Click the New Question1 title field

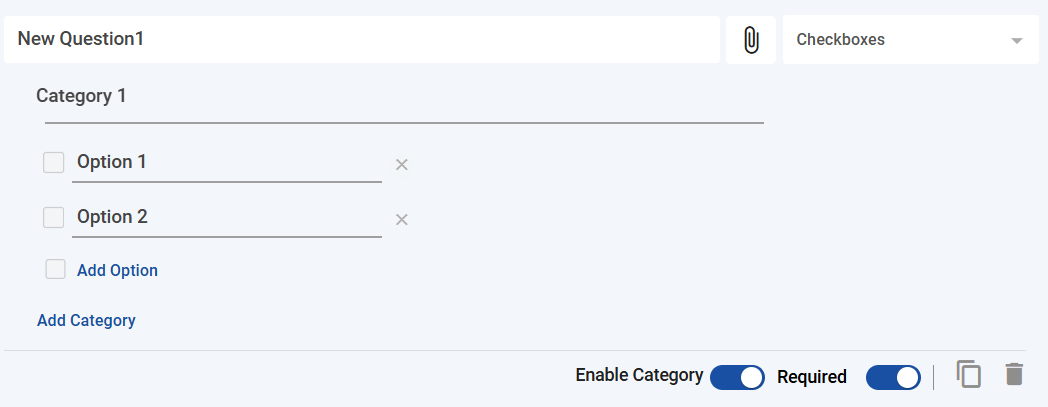tap(360, 40)
